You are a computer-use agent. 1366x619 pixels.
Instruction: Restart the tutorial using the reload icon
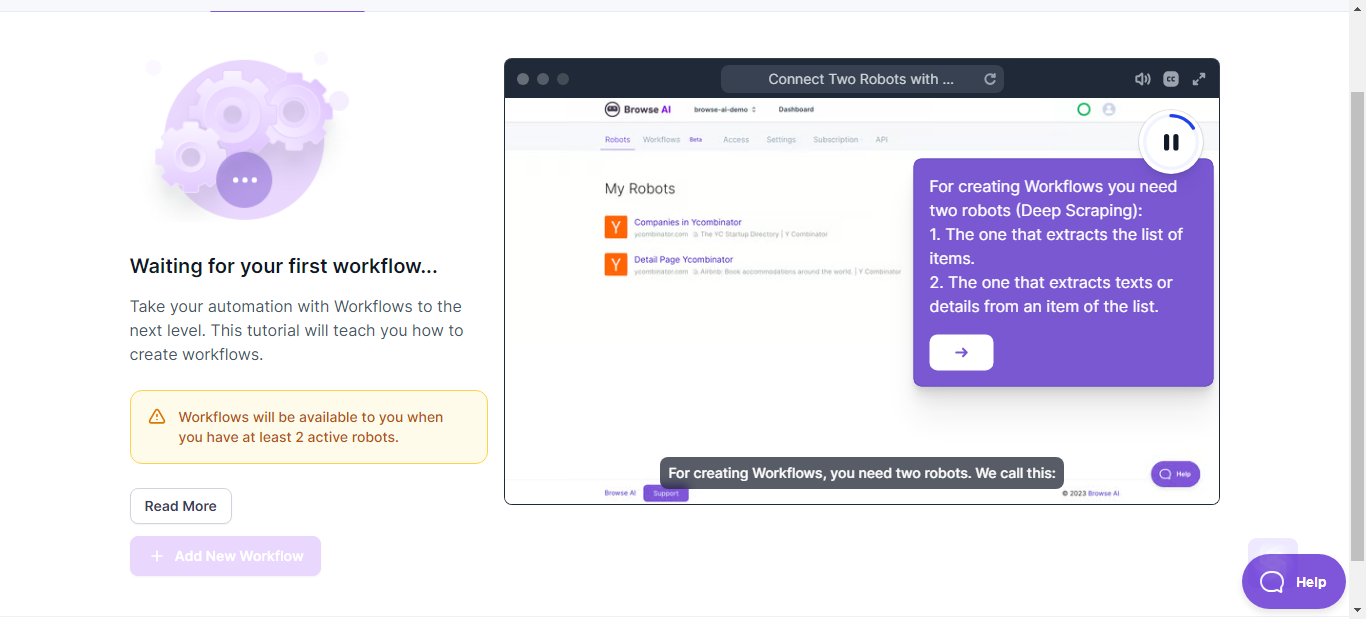990,79
